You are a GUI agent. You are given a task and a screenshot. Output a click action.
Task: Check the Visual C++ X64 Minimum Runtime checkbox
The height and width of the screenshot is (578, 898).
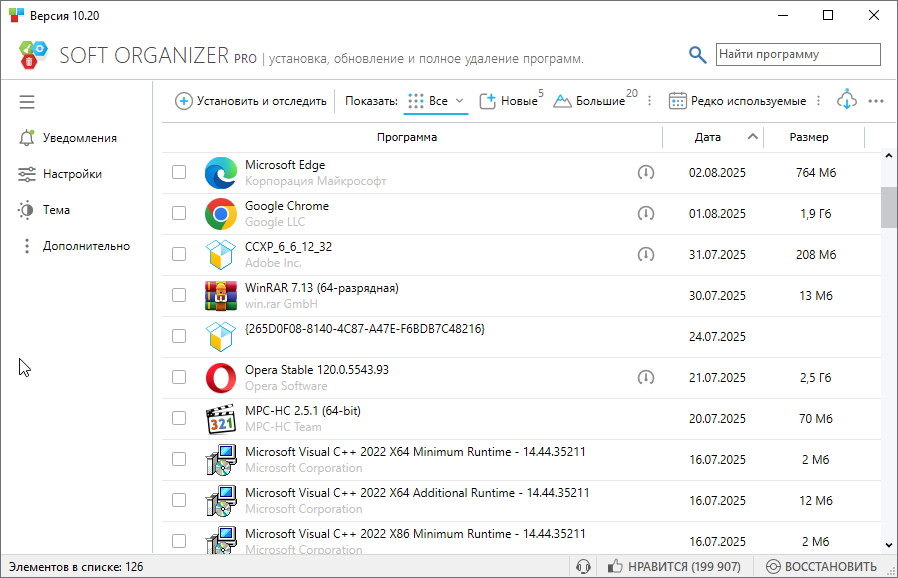pyautogui.click(x=179, y=459)
